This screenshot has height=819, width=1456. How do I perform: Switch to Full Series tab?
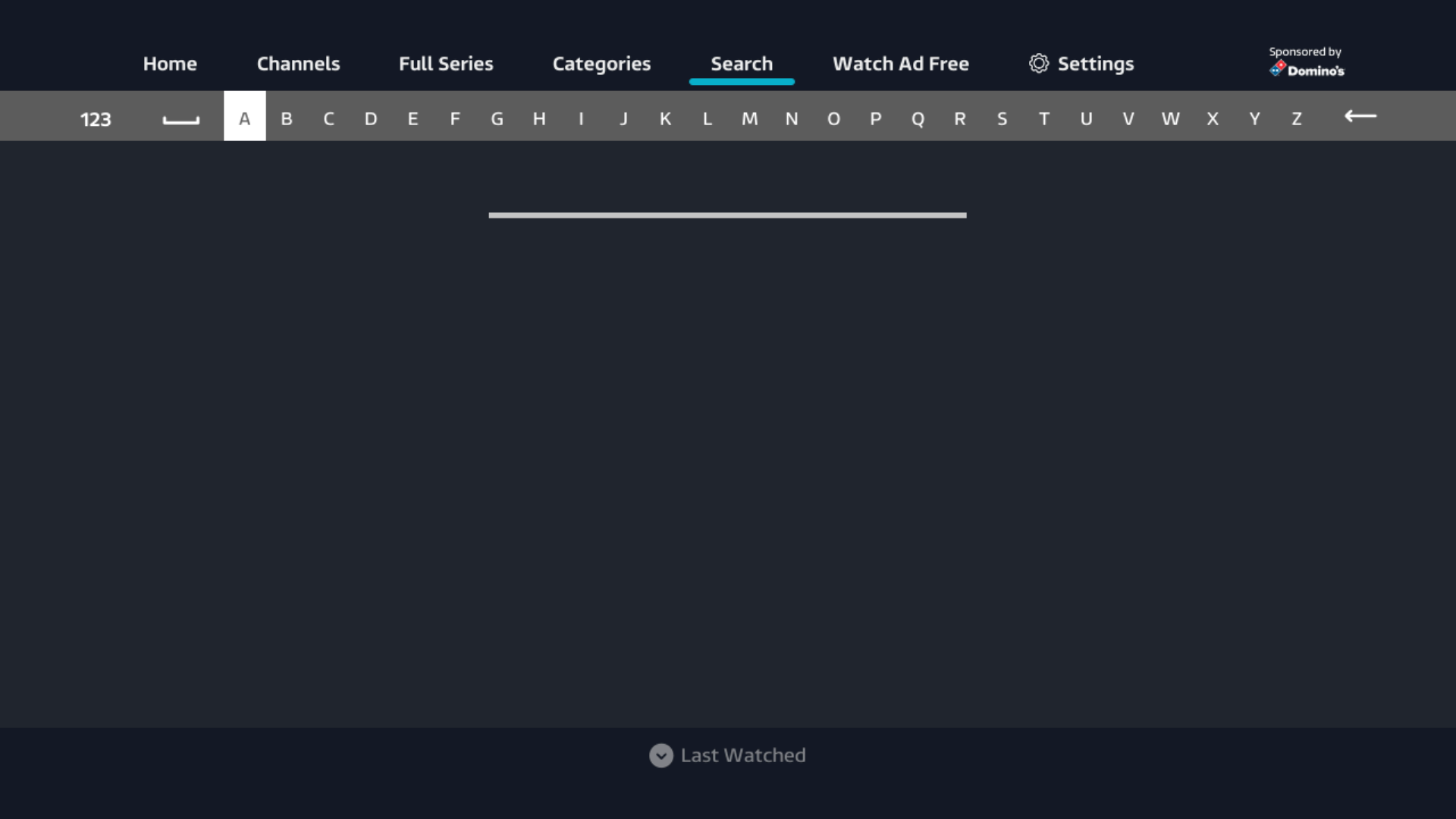[x=446, y=64]
